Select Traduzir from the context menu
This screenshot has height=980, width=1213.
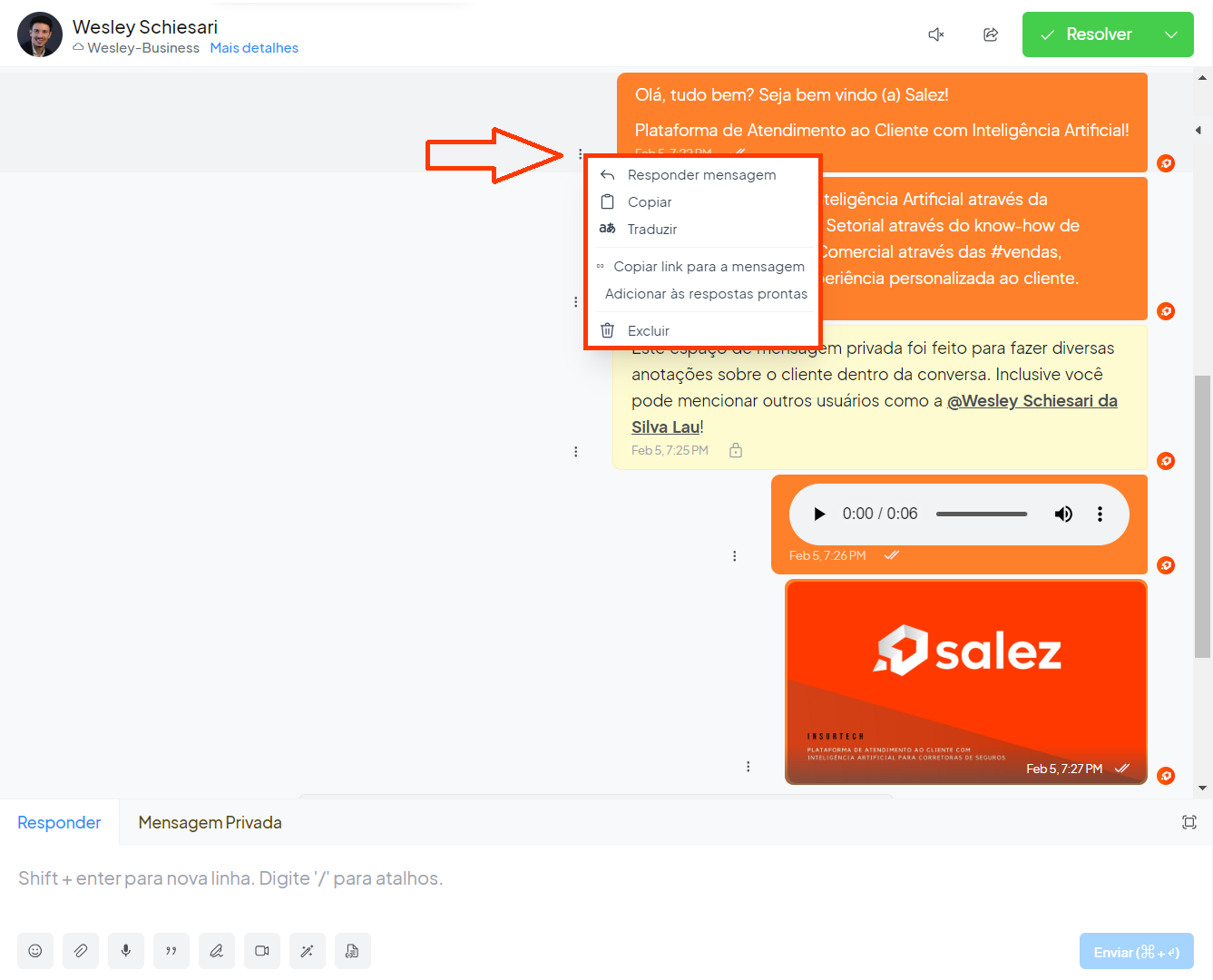[702, 230]
